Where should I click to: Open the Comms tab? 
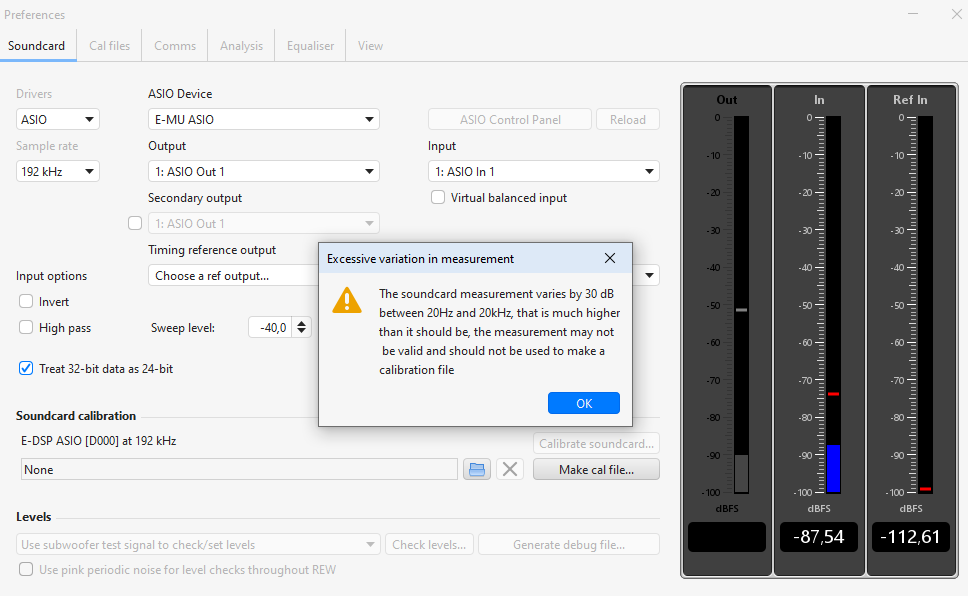coord(175,46)
